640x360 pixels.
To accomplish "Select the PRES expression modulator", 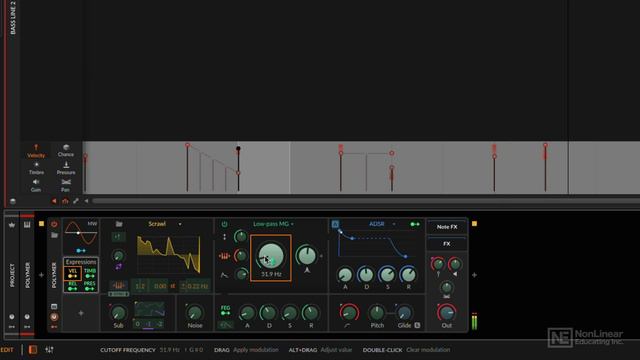I will (89, 286).
